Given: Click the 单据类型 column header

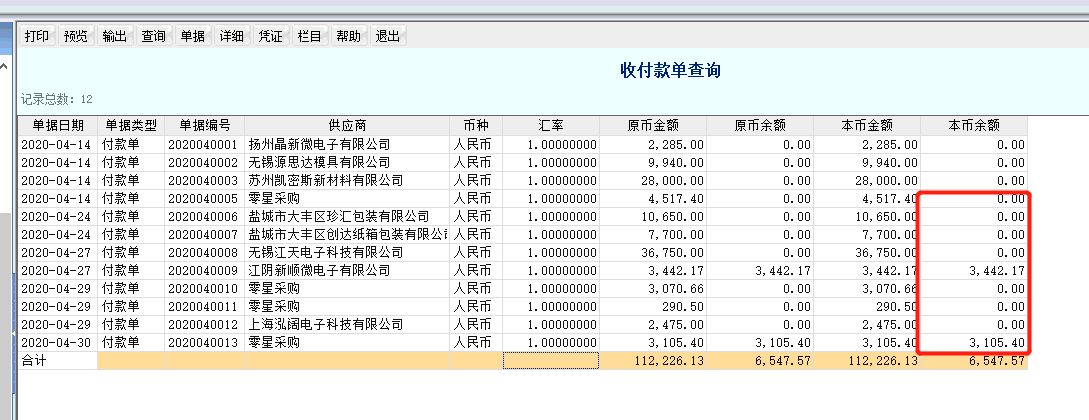Looking at the screenshot, I should coord(131,126).
